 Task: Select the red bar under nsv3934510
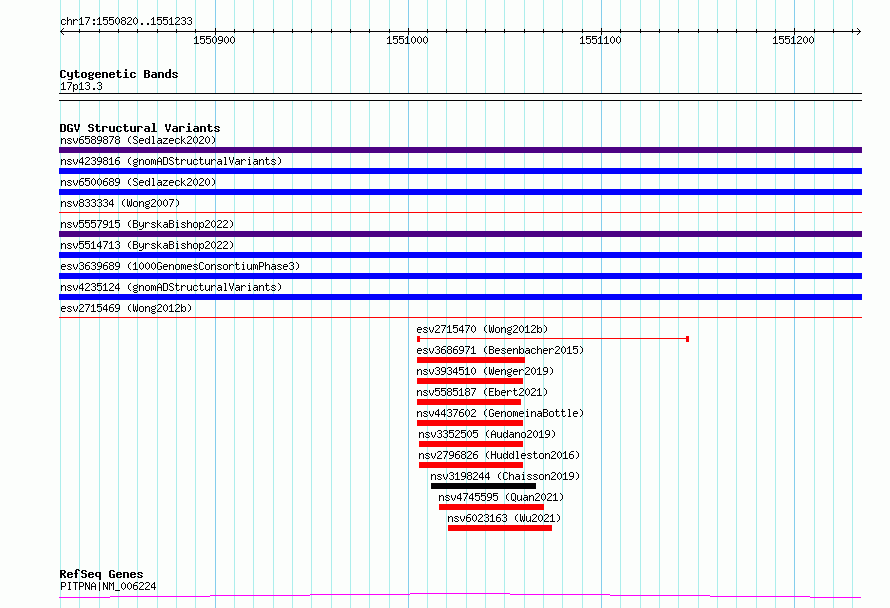click(x=470, y=381)
